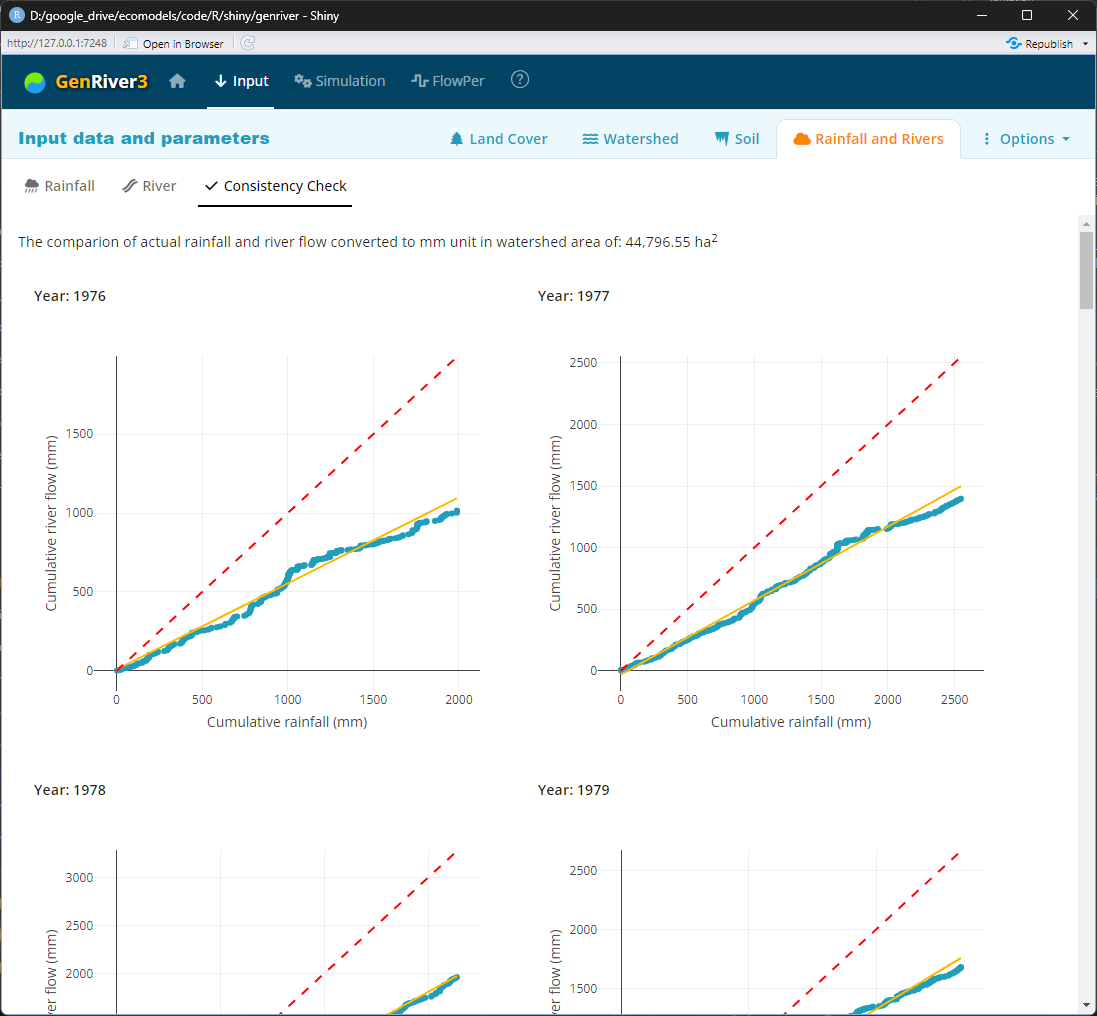Click the watershed area value 44,796.55 ha
This screenshot has width=1097, height=1016.
tap(671, 241)
